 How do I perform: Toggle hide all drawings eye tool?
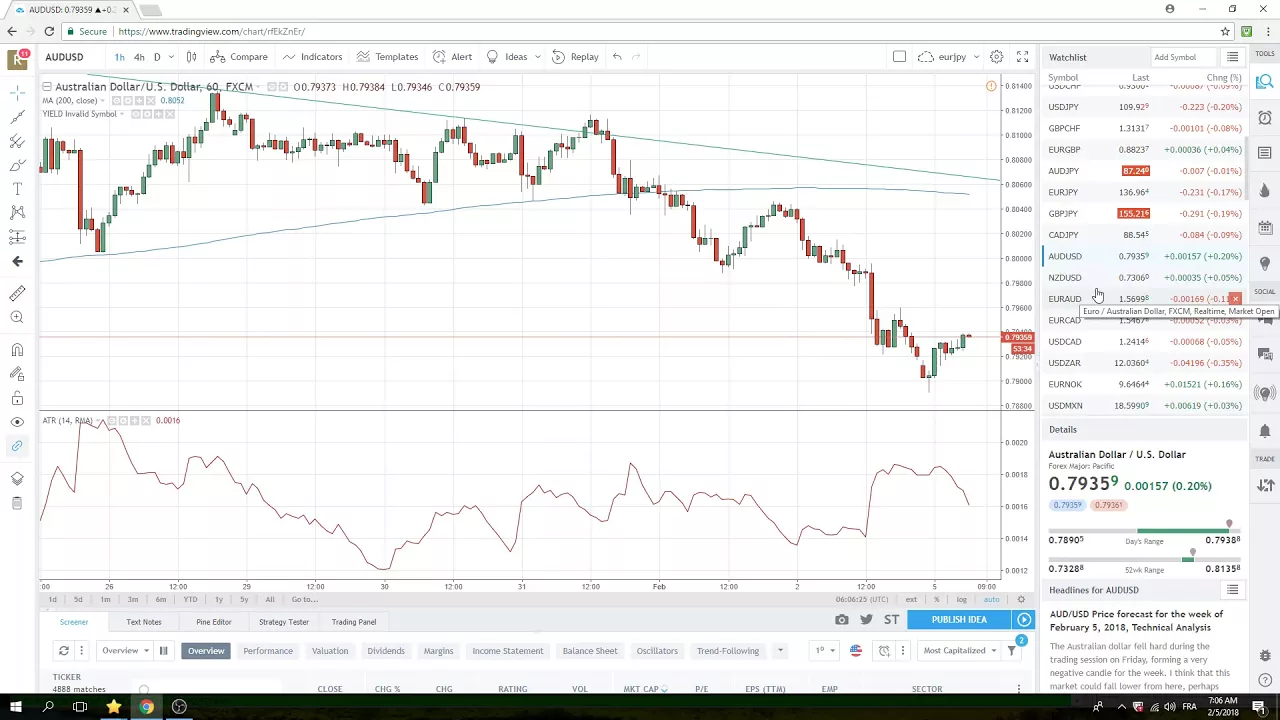point(17,422)
